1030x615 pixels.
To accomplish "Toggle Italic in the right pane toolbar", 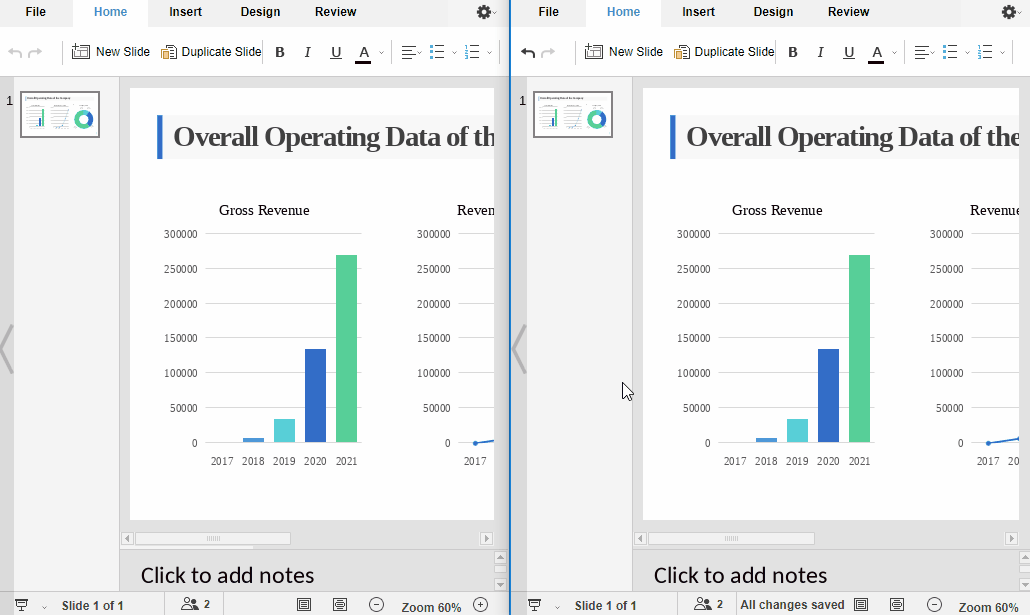I will tap(820, 52).
